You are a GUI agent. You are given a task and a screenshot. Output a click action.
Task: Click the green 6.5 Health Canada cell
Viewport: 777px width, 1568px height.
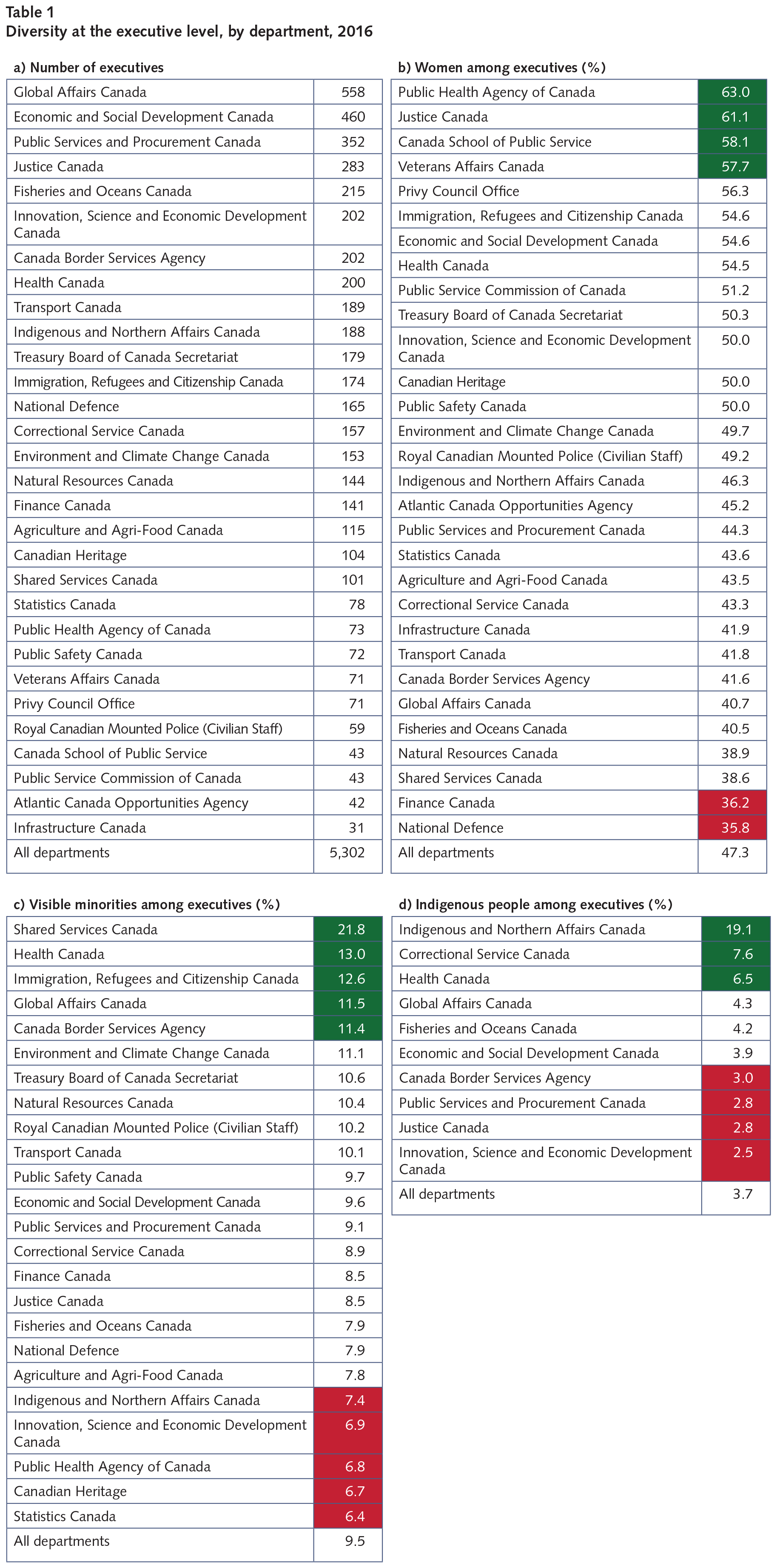tap(736, 979)
